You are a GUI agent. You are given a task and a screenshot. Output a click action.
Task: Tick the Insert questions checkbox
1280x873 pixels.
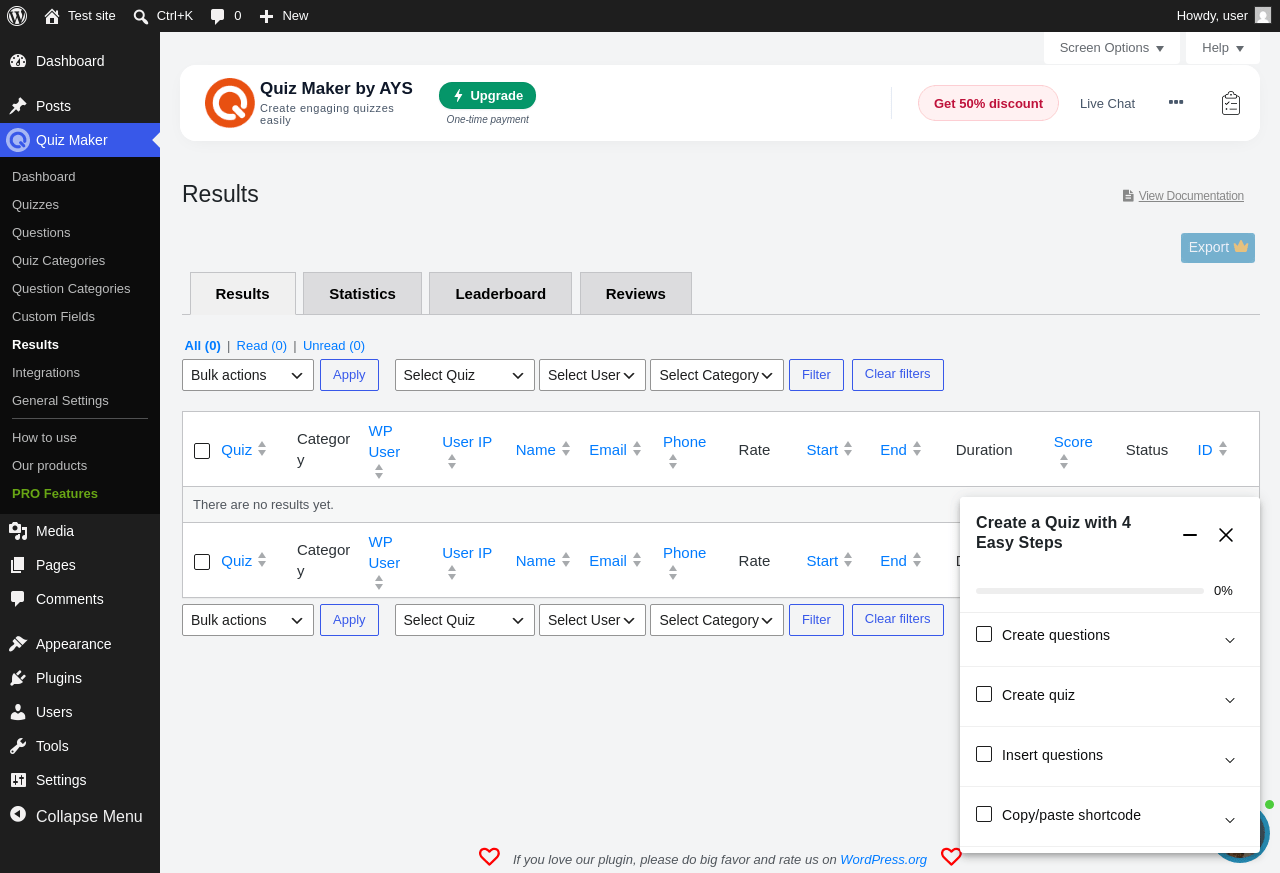pos(984,754)
